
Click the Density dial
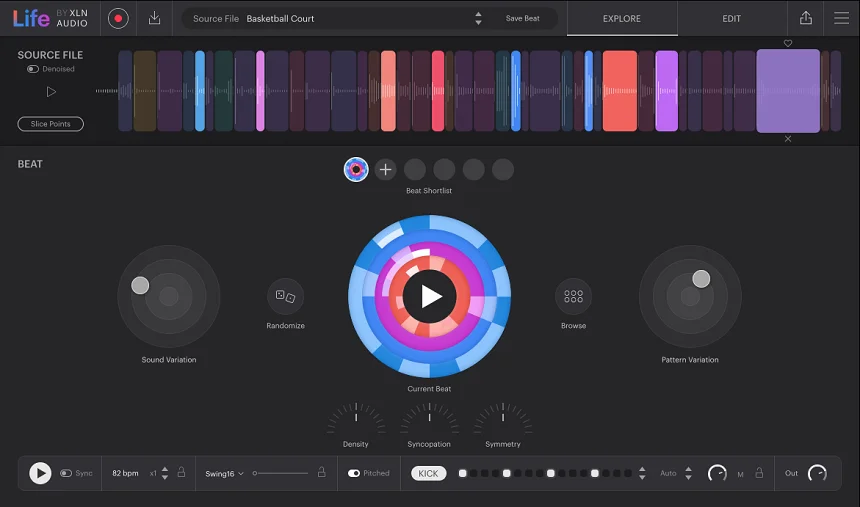tap(356, 419)
